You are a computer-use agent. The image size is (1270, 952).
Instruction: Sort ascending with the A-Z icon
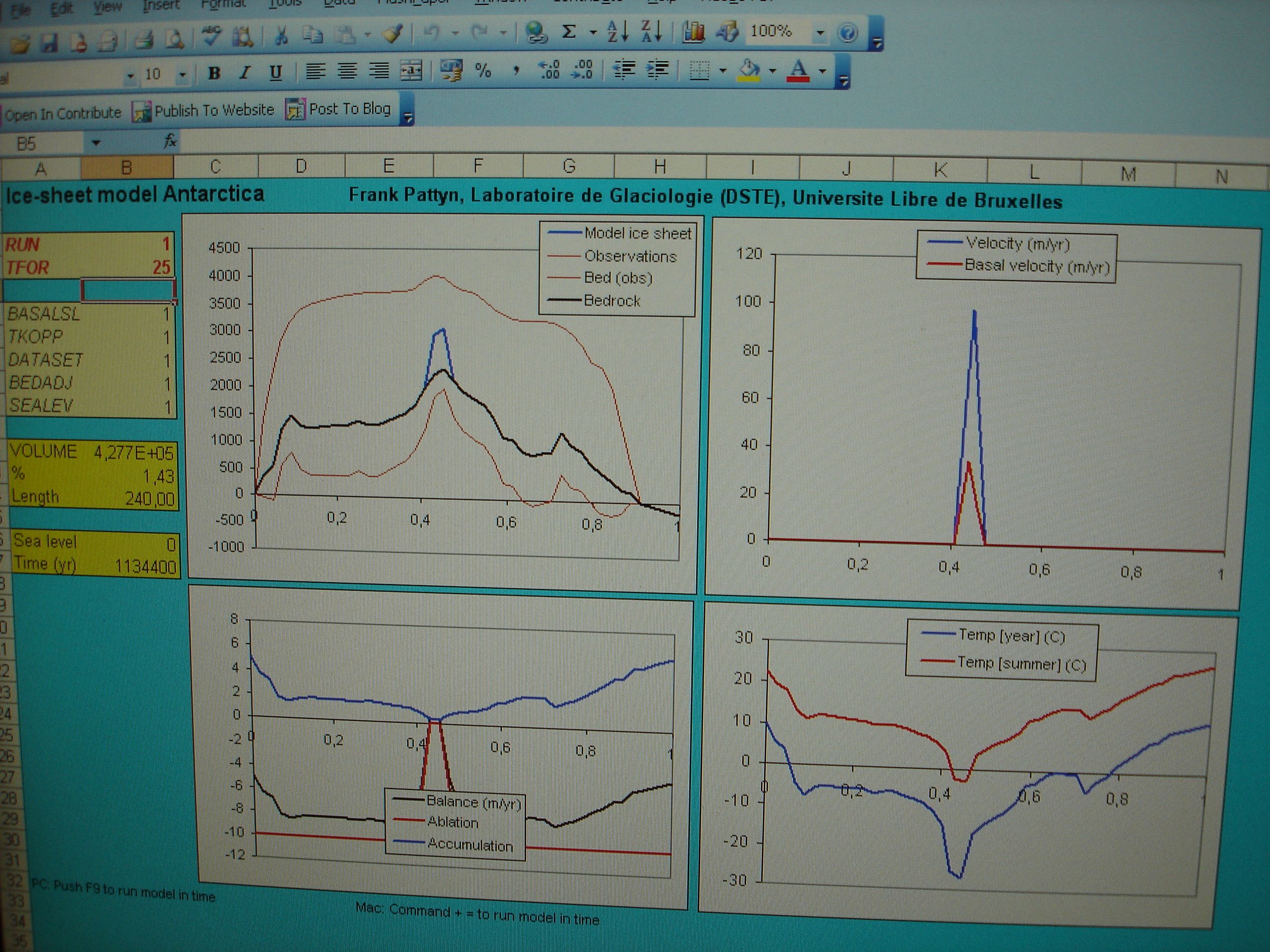617,31
